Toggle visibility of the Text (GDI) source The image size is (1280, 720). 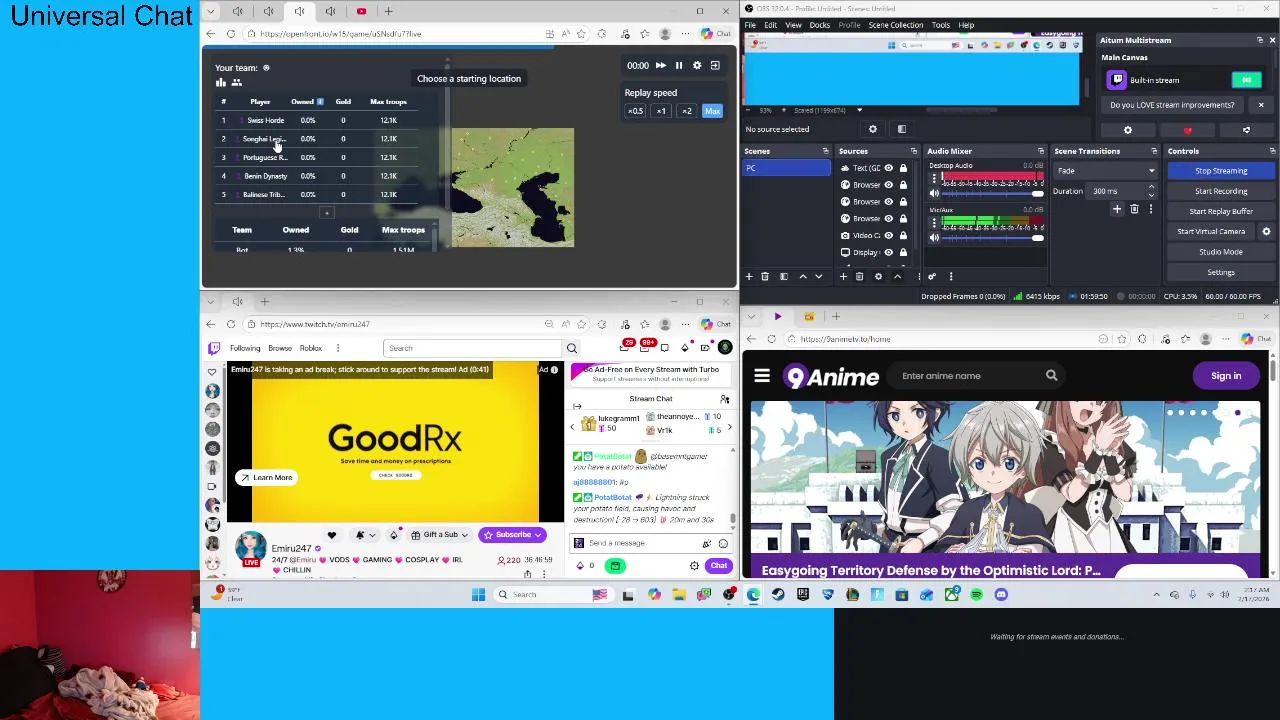(x=888, y=168)
